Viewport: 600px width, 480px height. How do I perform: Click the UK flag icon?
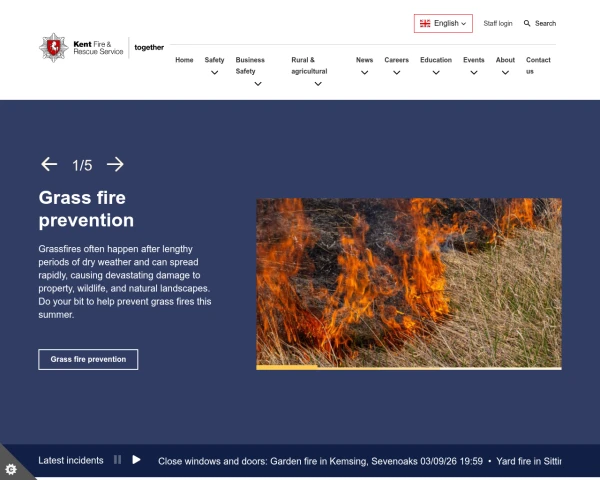point(425,23)
